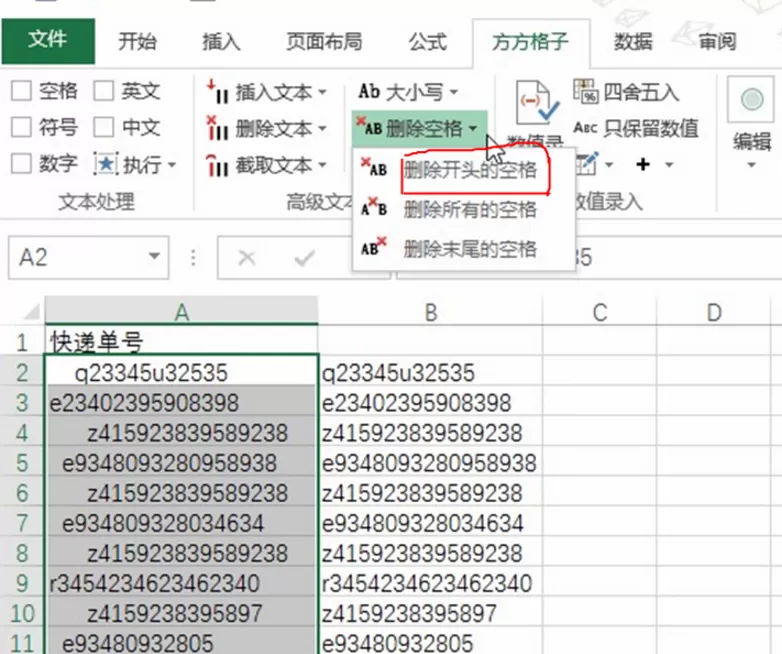Viewport: 782px width, 654px height.
Task: Tick the 英文 checkbox
Action: click(104, 91)
